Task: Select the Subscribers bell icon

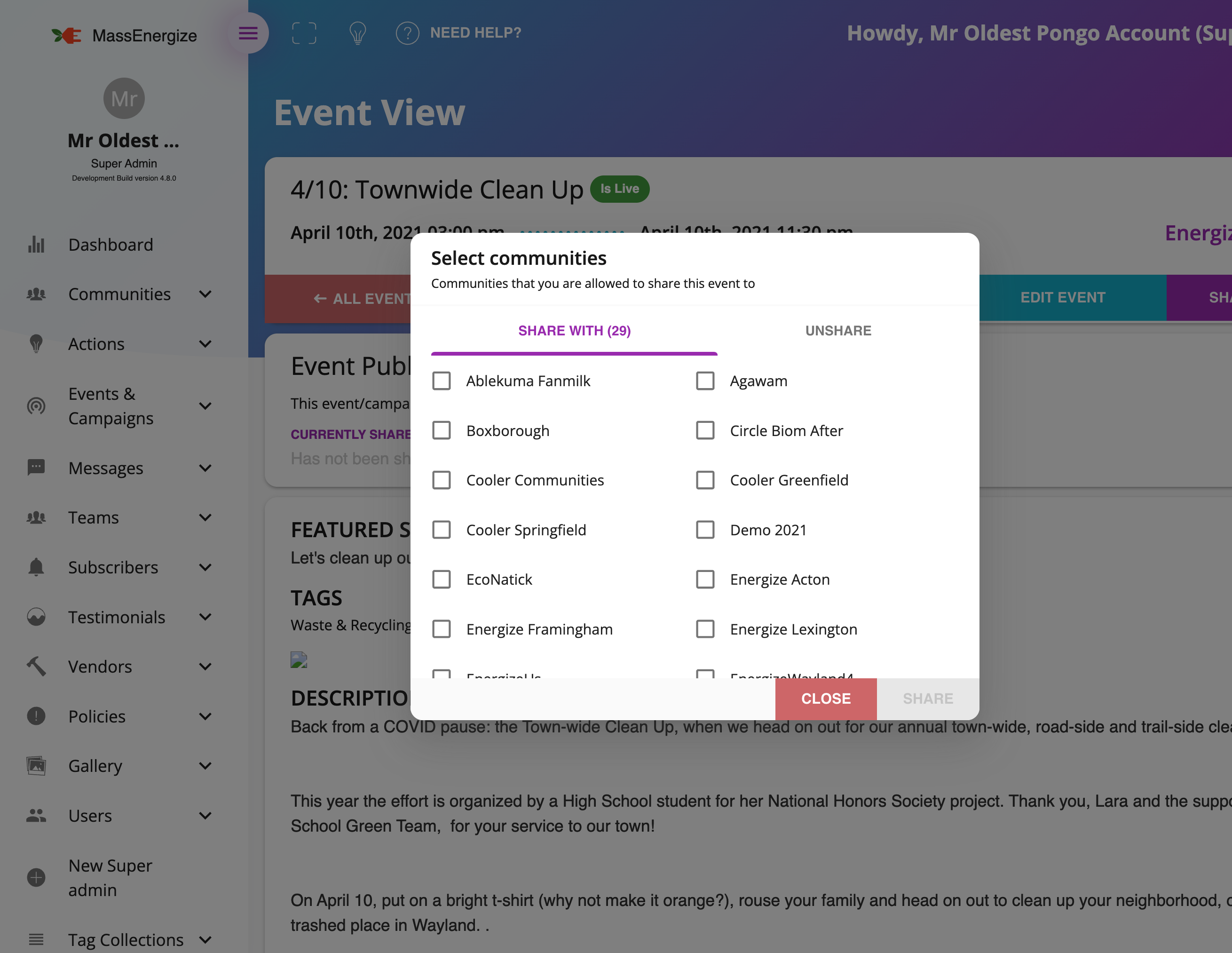Action: tap(36, 567)
